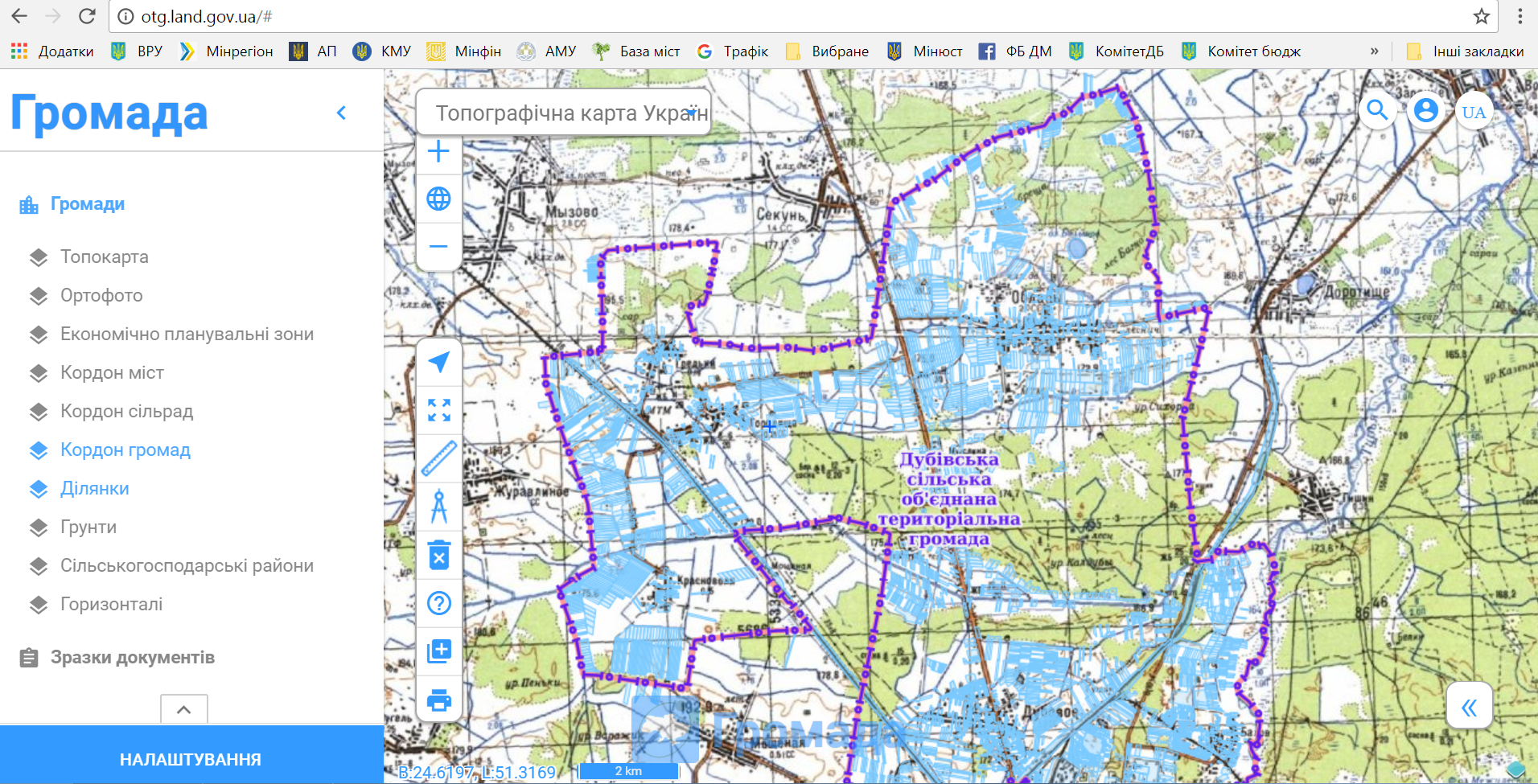1538x784 pixels.
Task: Click the НАЛАШТУВАННЯ button
Action: click(x=191, y=759)
